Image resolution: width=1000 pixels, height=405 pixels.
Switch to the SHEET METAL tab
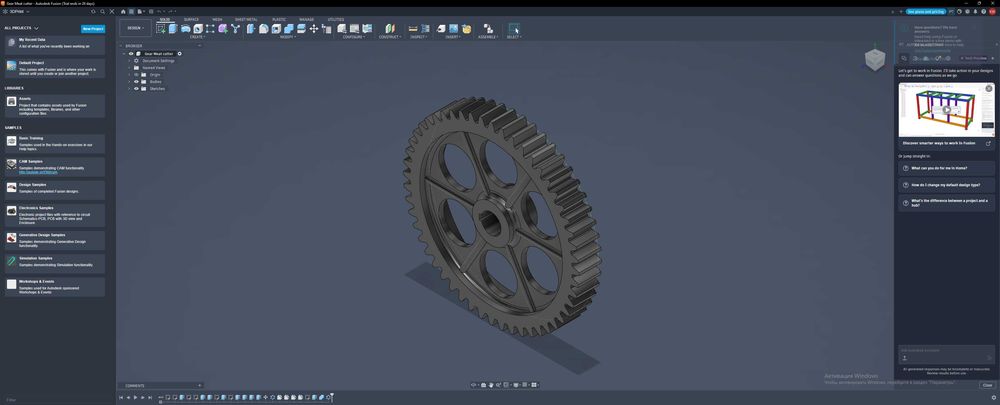pos(246,19)
